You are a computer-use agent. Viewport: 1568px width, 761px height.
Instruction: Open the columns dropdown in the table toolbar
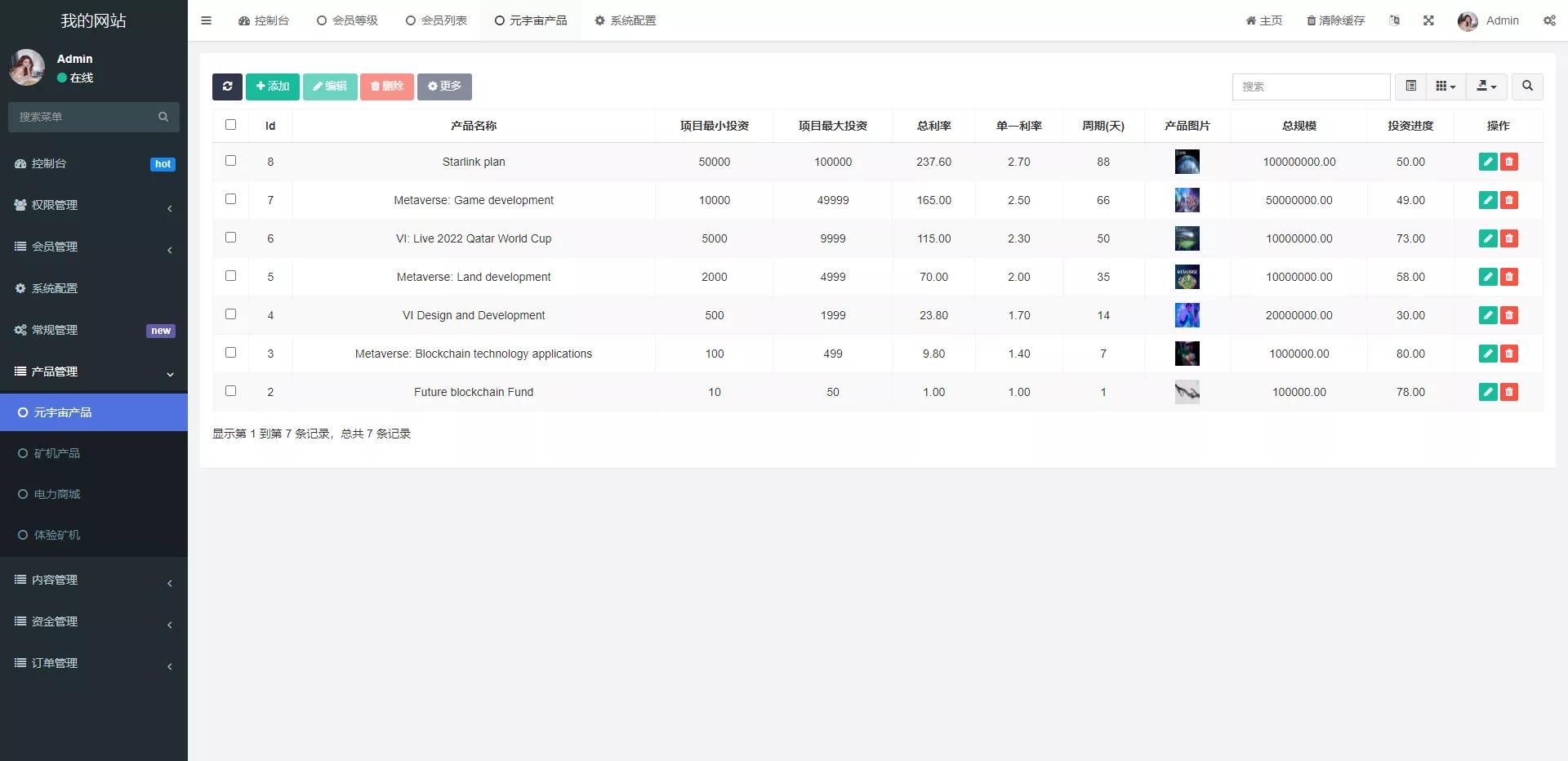[1445, 87]
